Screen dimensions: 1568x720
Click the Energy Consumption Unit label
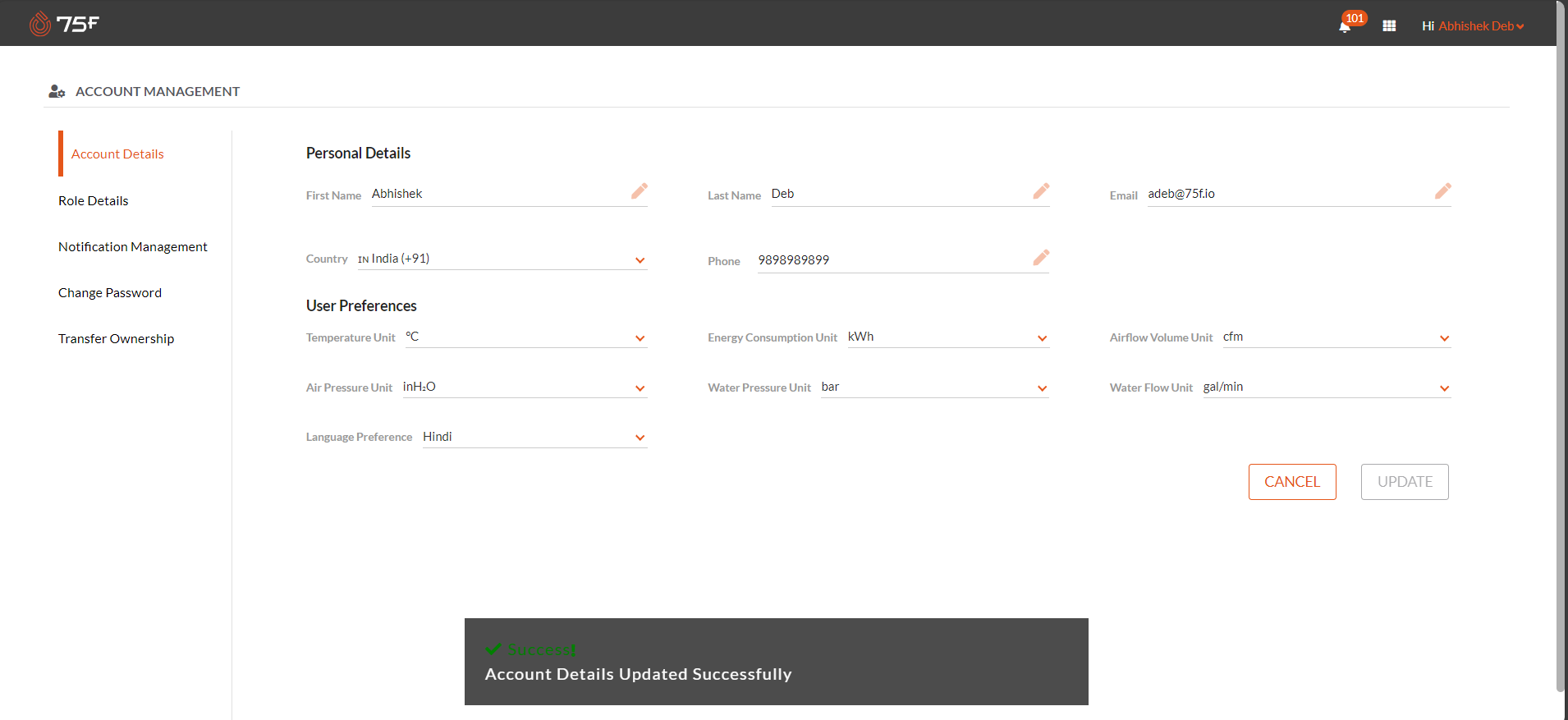[x=773, y=337]
